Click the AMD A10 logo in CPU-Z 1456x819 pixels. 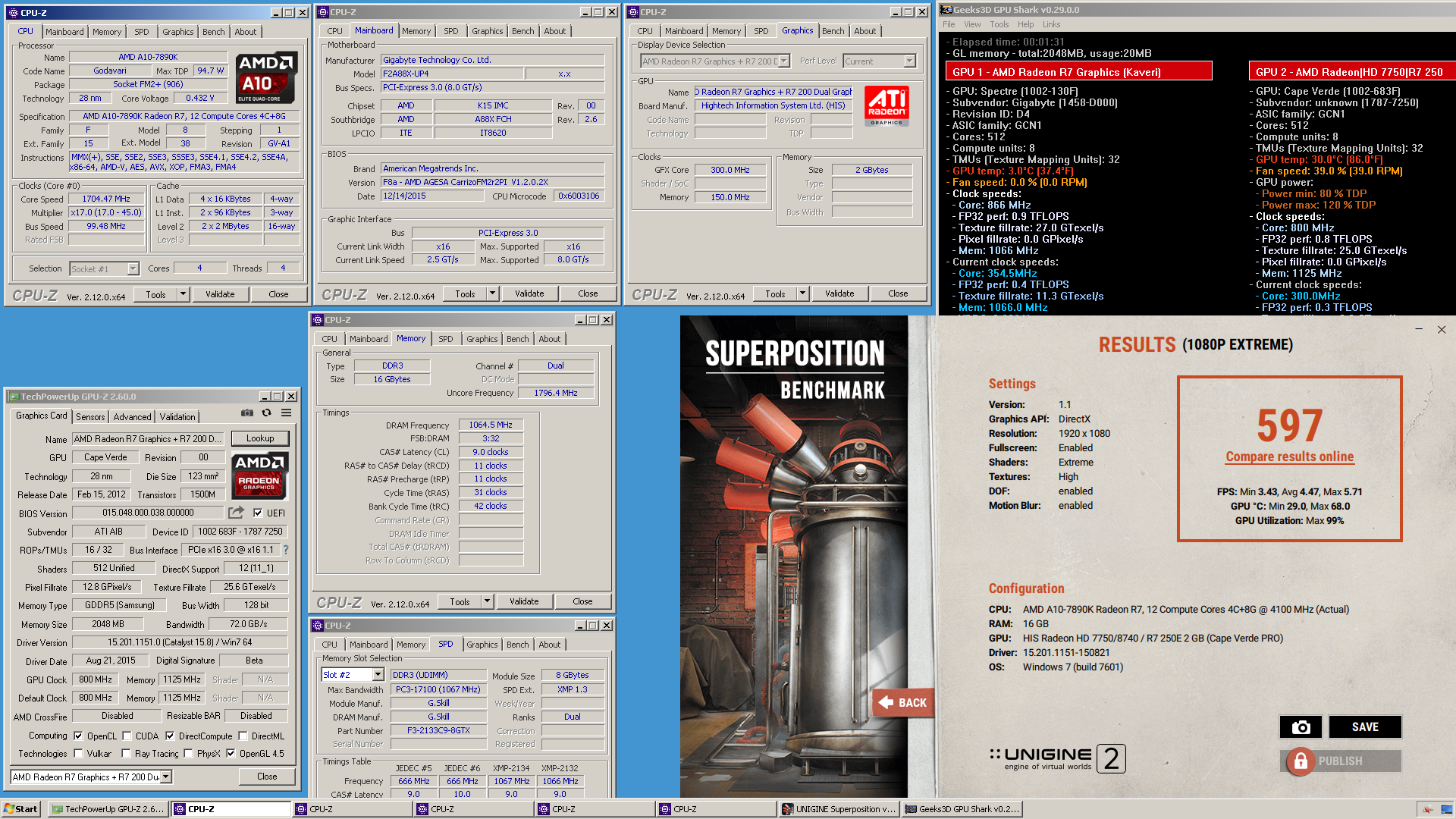[266, 77]
